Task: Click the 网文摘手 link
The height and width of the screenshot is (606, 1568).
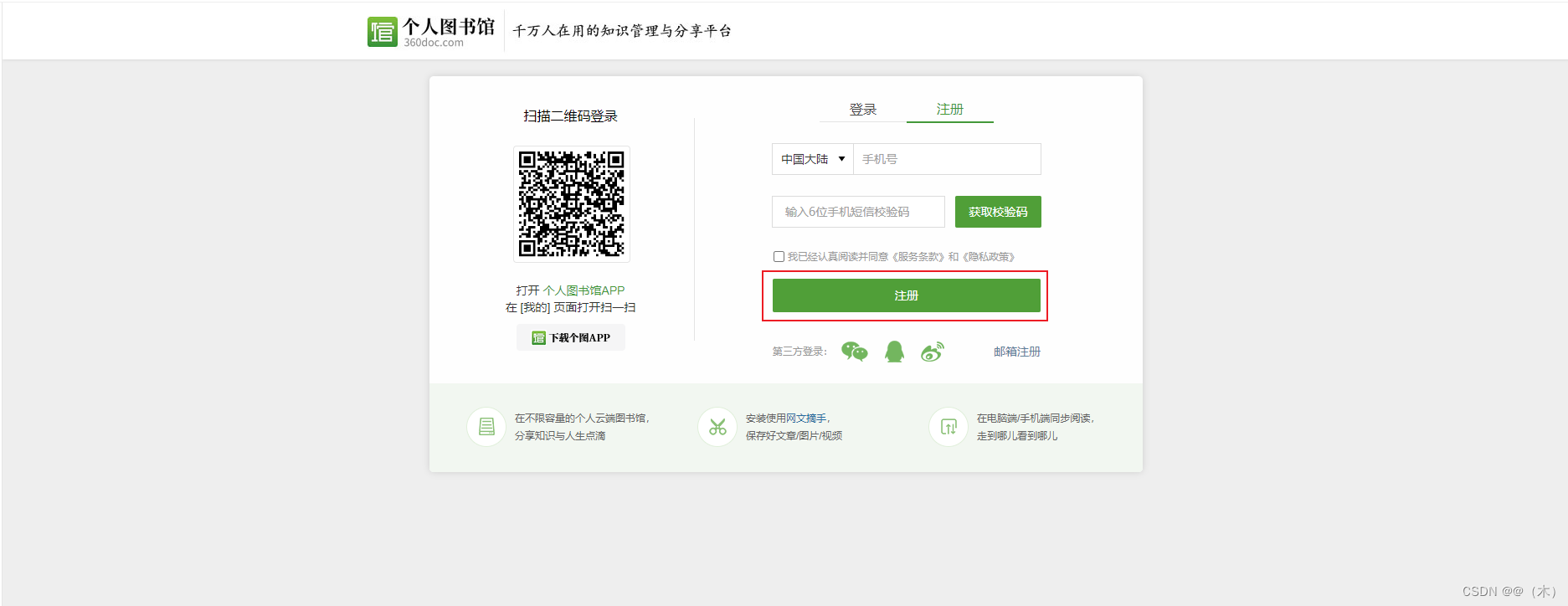Action: 805,419
